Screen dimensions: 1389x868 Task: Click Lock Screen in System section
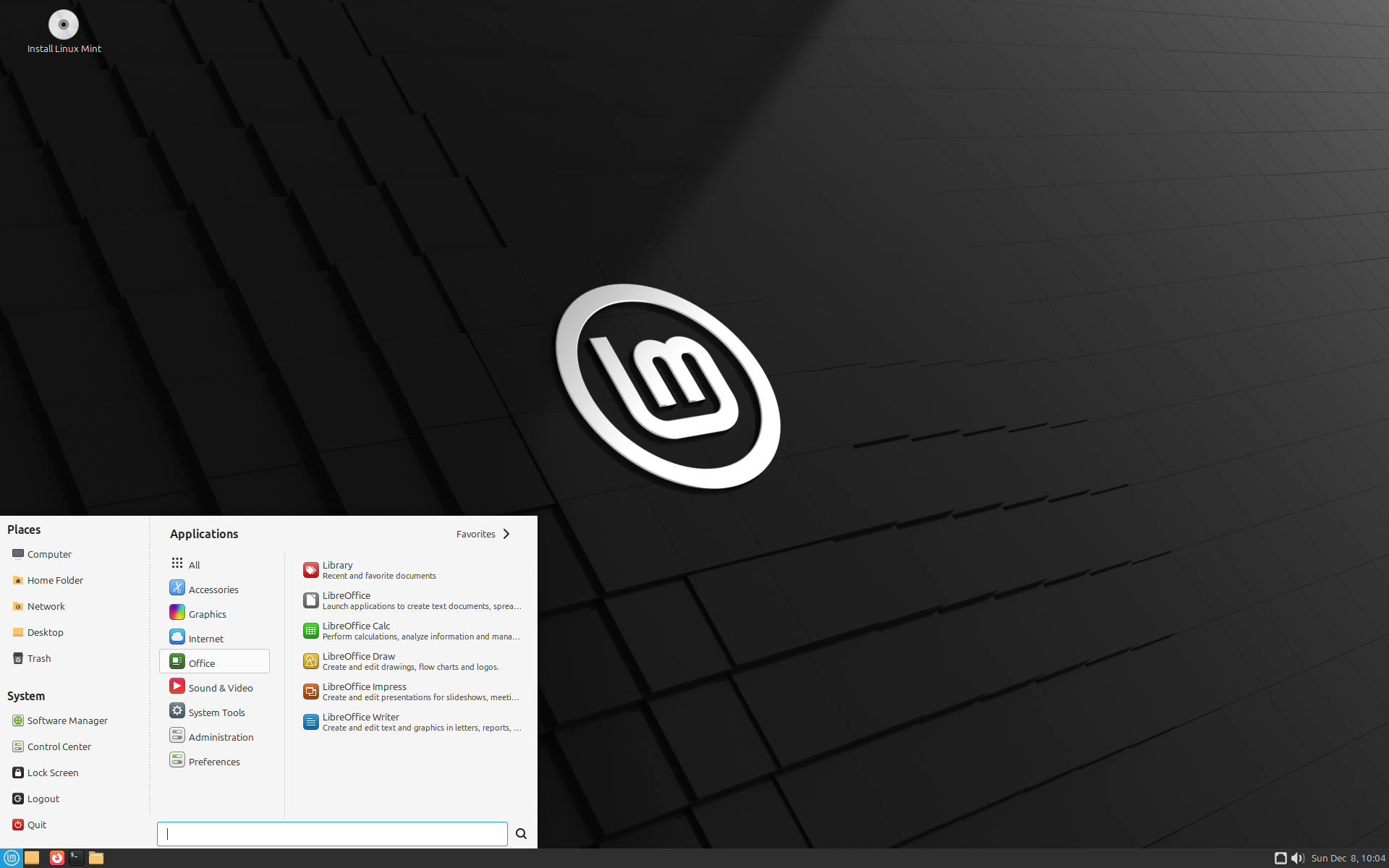coord(52,773)
